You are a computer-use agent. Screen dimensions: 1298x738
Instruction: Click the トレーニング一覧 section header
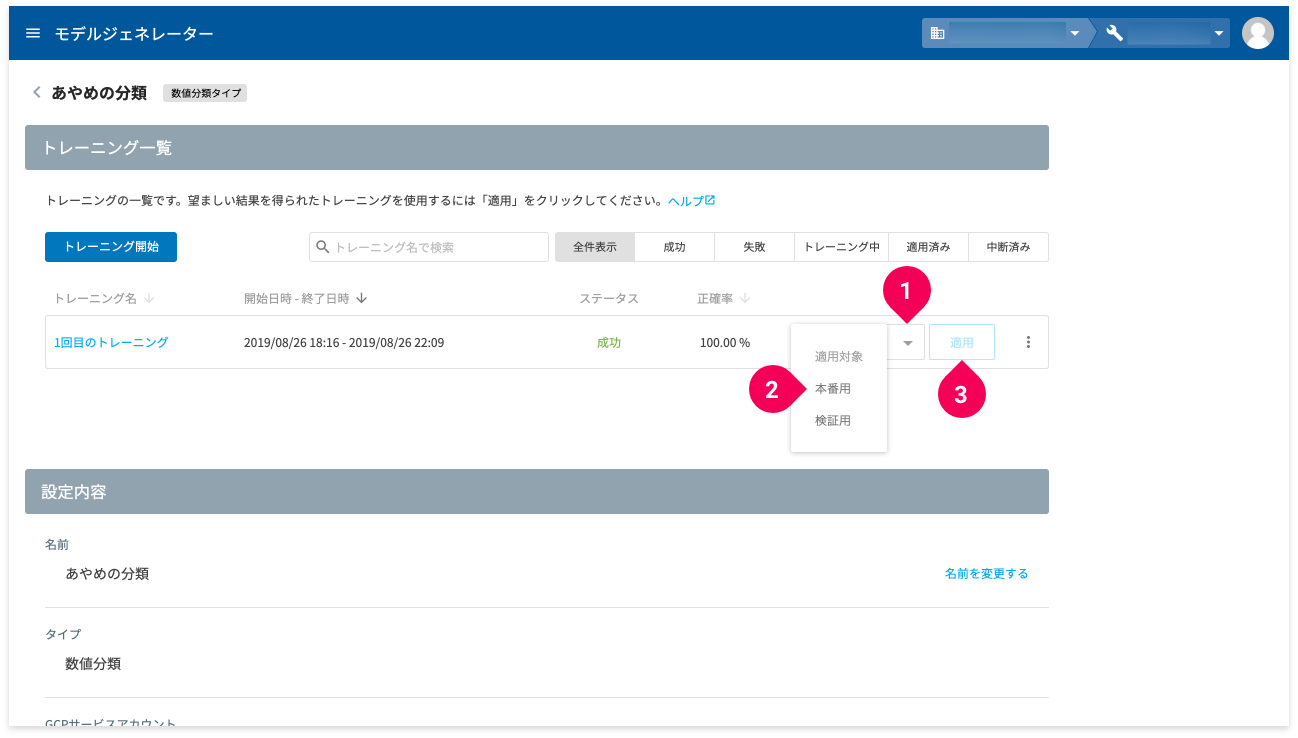click(537, 147)
